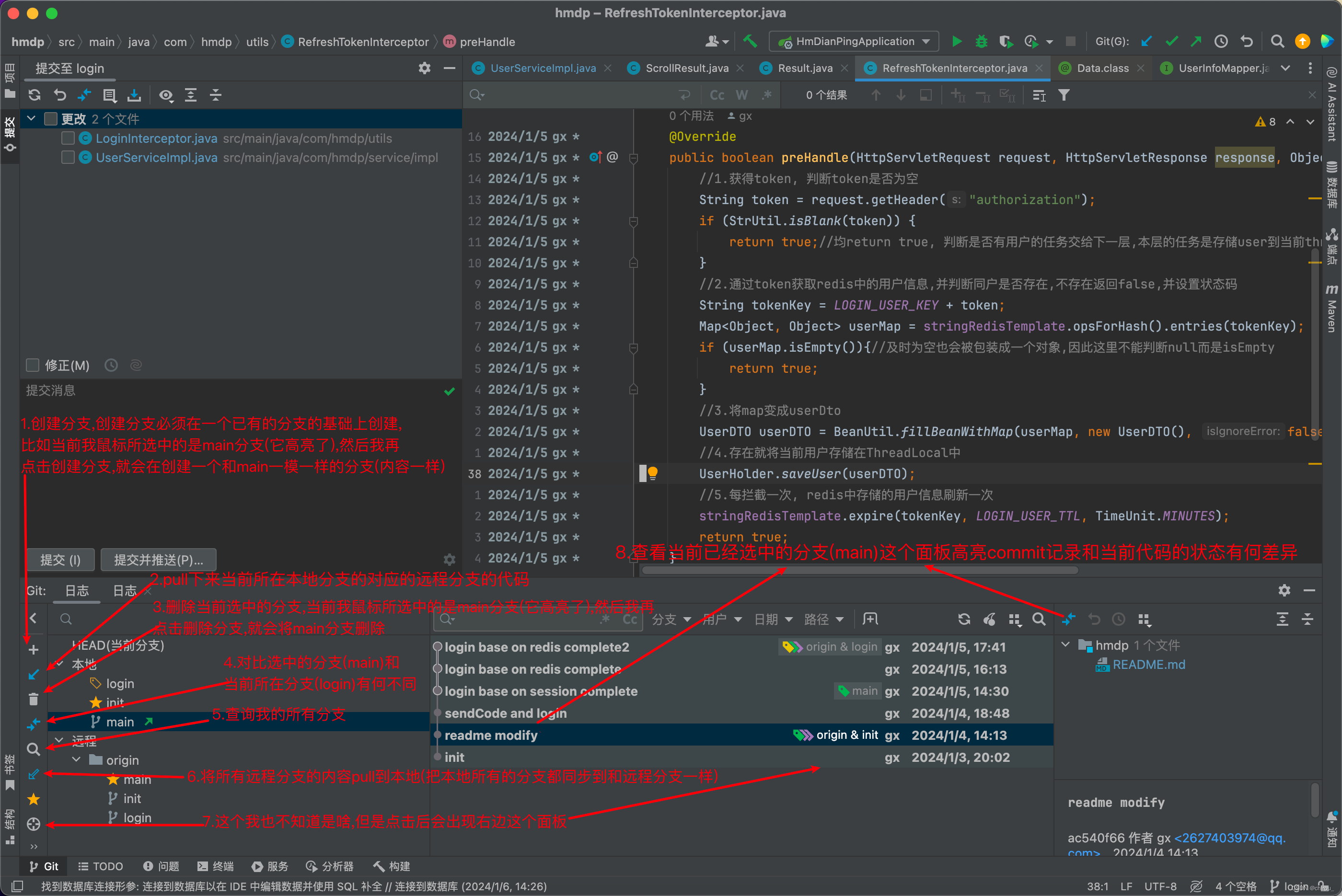Toggle view options eye icon in commit toolbar

(x=166, y=95)
